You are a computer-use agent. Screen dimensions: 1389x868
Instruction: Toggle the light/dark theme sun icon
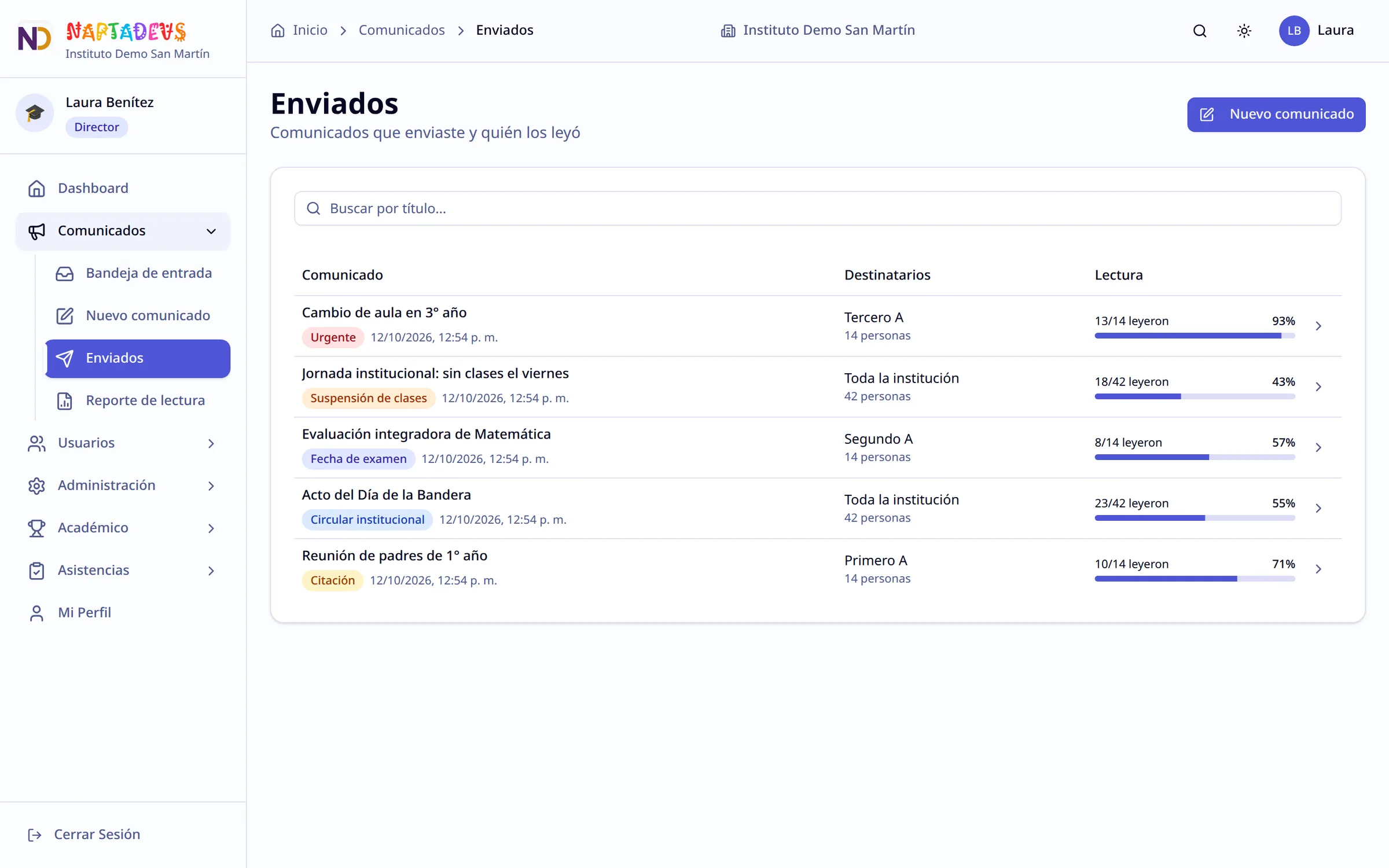pos(1244,31)
